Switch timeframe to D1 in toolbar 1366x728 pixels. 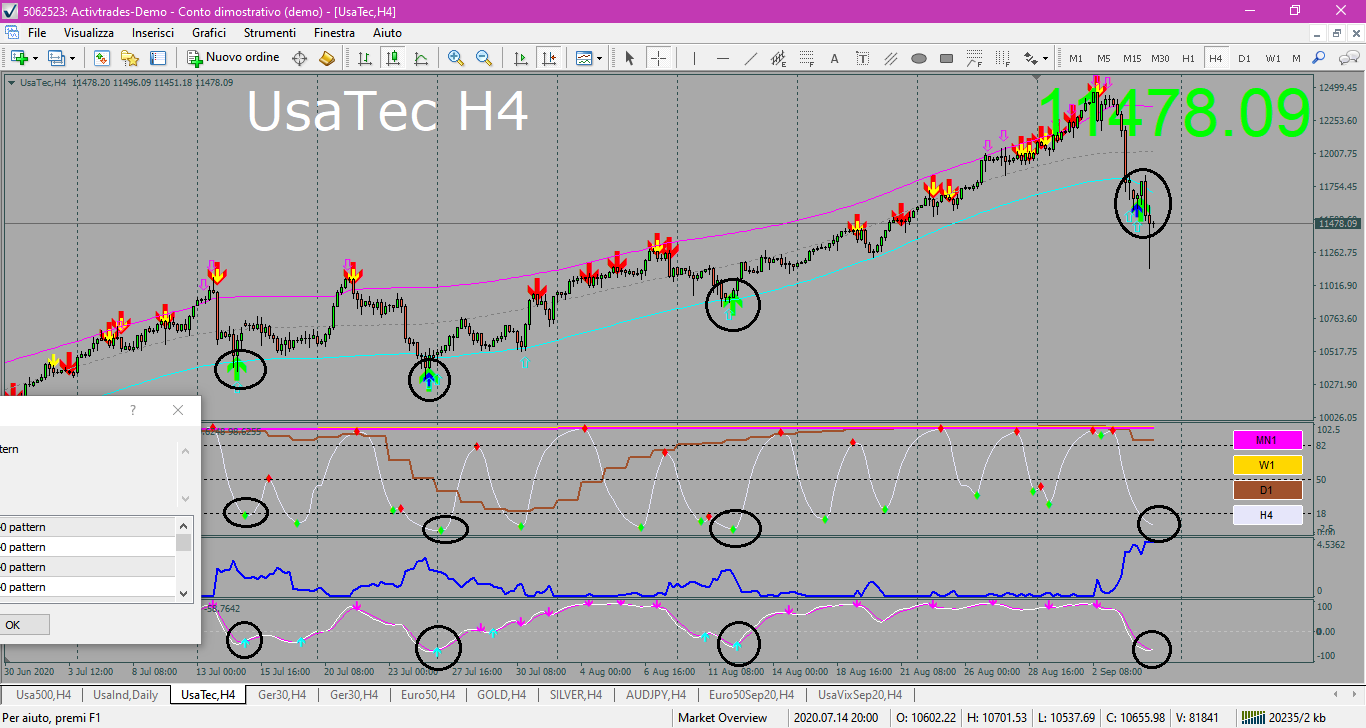1244,58
